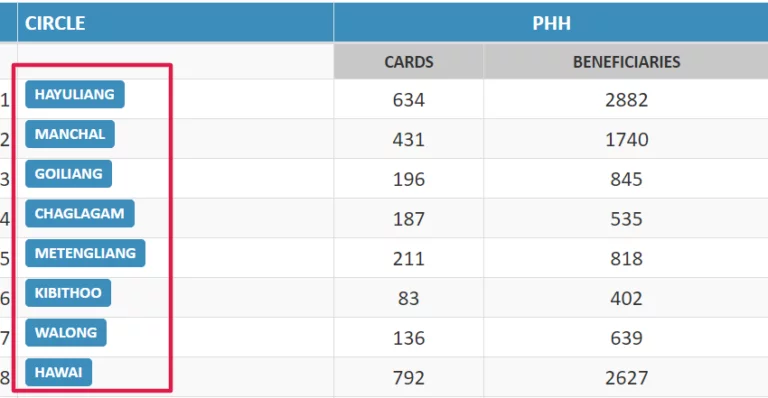Image resolution: width=768 pixels, height=398 pixels.
Task: Click cards value 83 for Kibithoo
Action: click(x=408, y=298)
